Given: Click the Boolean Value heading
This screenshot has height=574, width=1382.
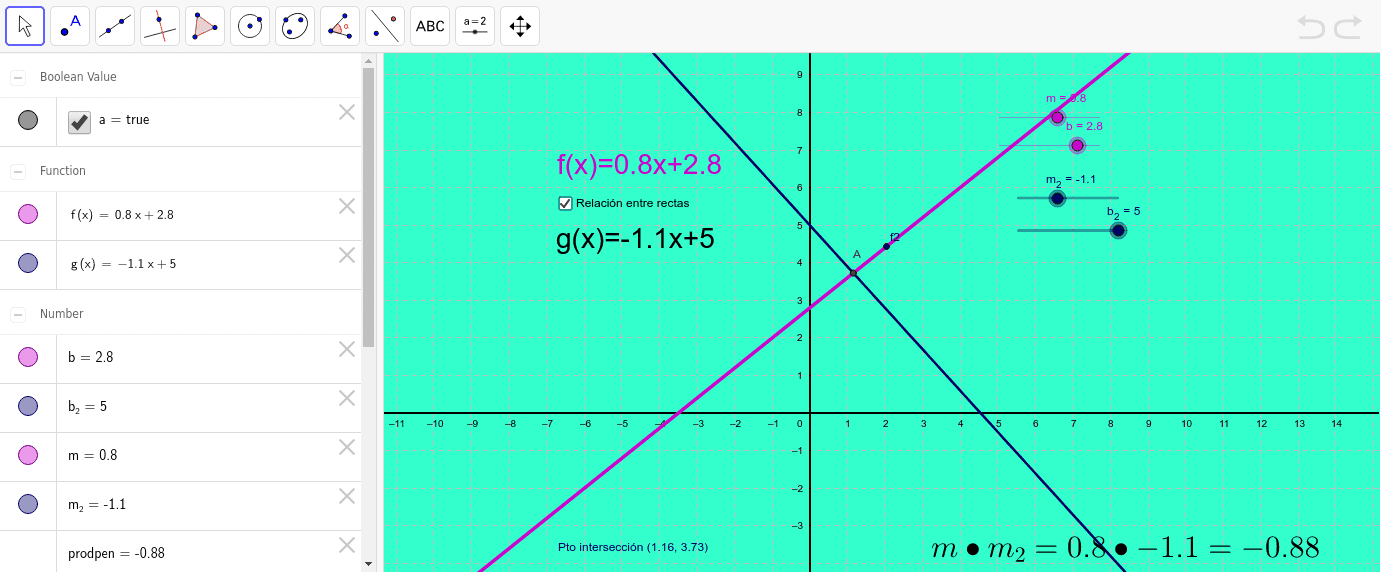Looking at the screenshot, I should coord(78,77).
